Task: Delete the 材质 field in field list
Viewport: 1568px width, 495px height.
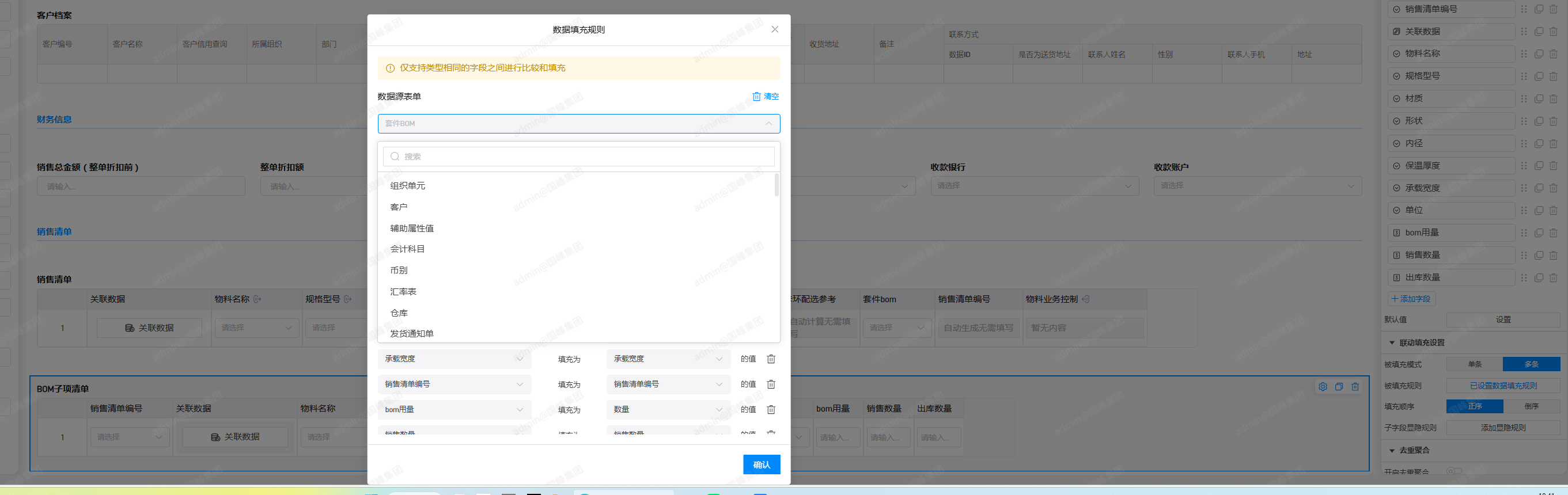Action: 1554,98
